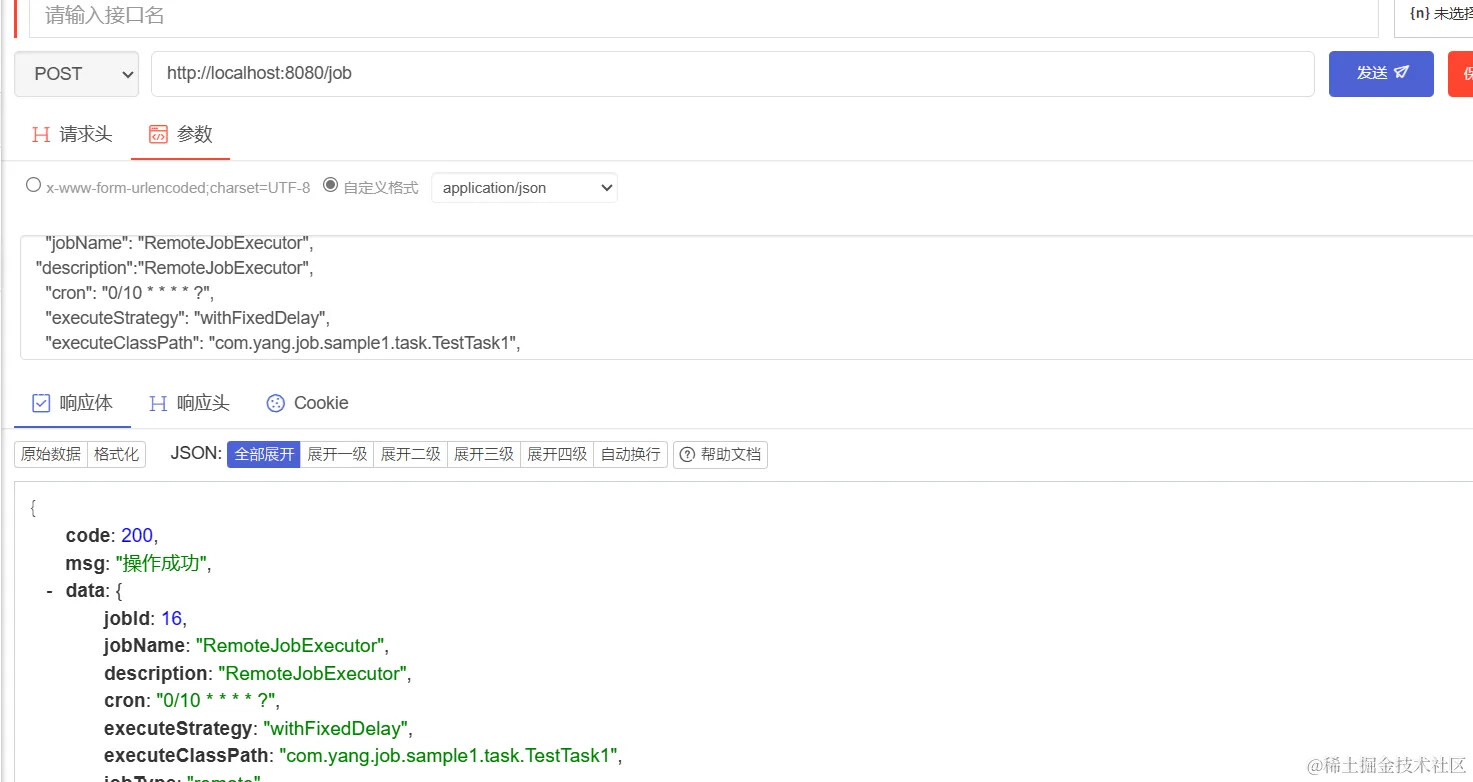This screenshot has height=782, width=1473.
Task: Click request body "executeClassPath" line
Action: tap(283, 343)
